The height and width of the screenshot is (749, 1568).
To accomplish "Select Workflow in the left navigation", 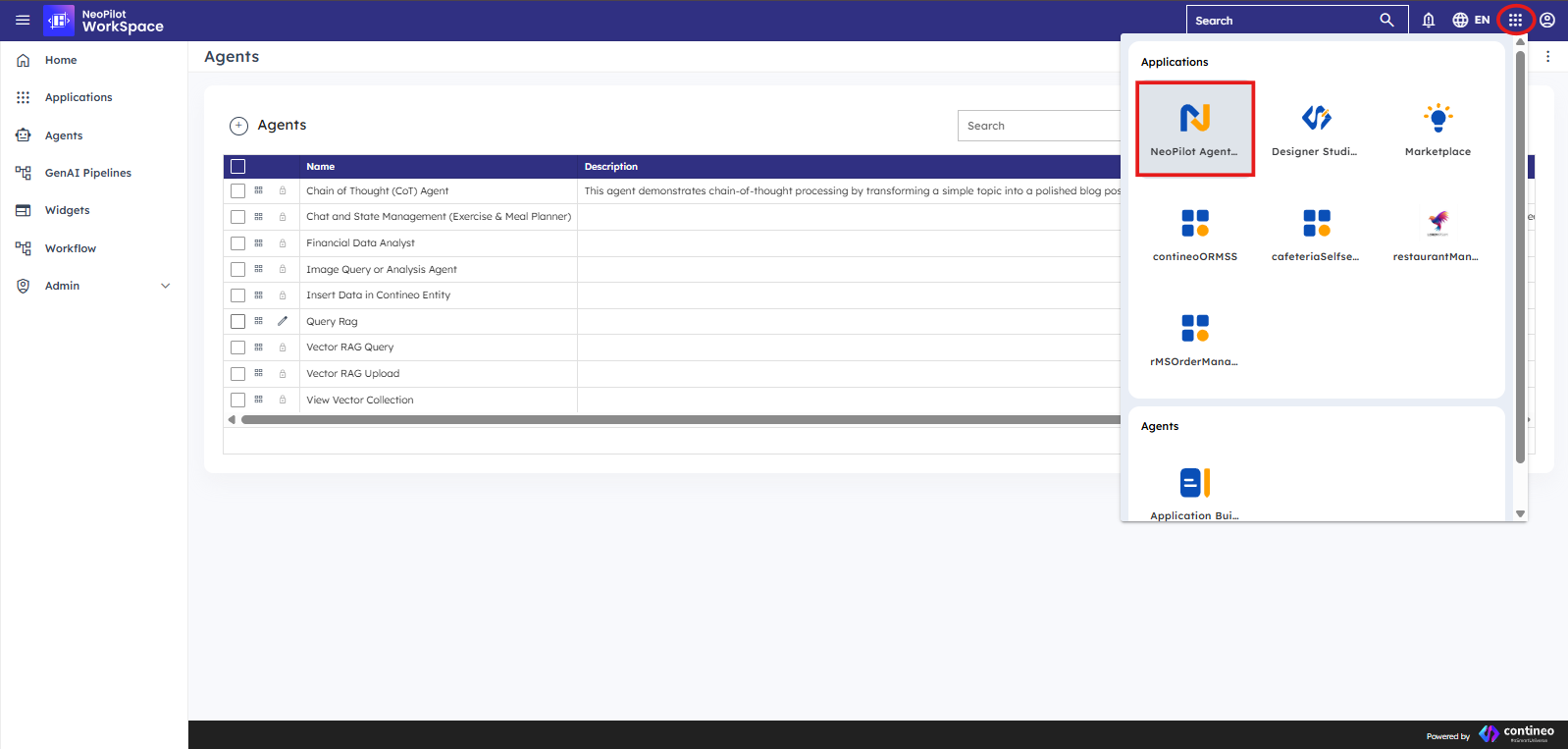I will tap(70, 248).
